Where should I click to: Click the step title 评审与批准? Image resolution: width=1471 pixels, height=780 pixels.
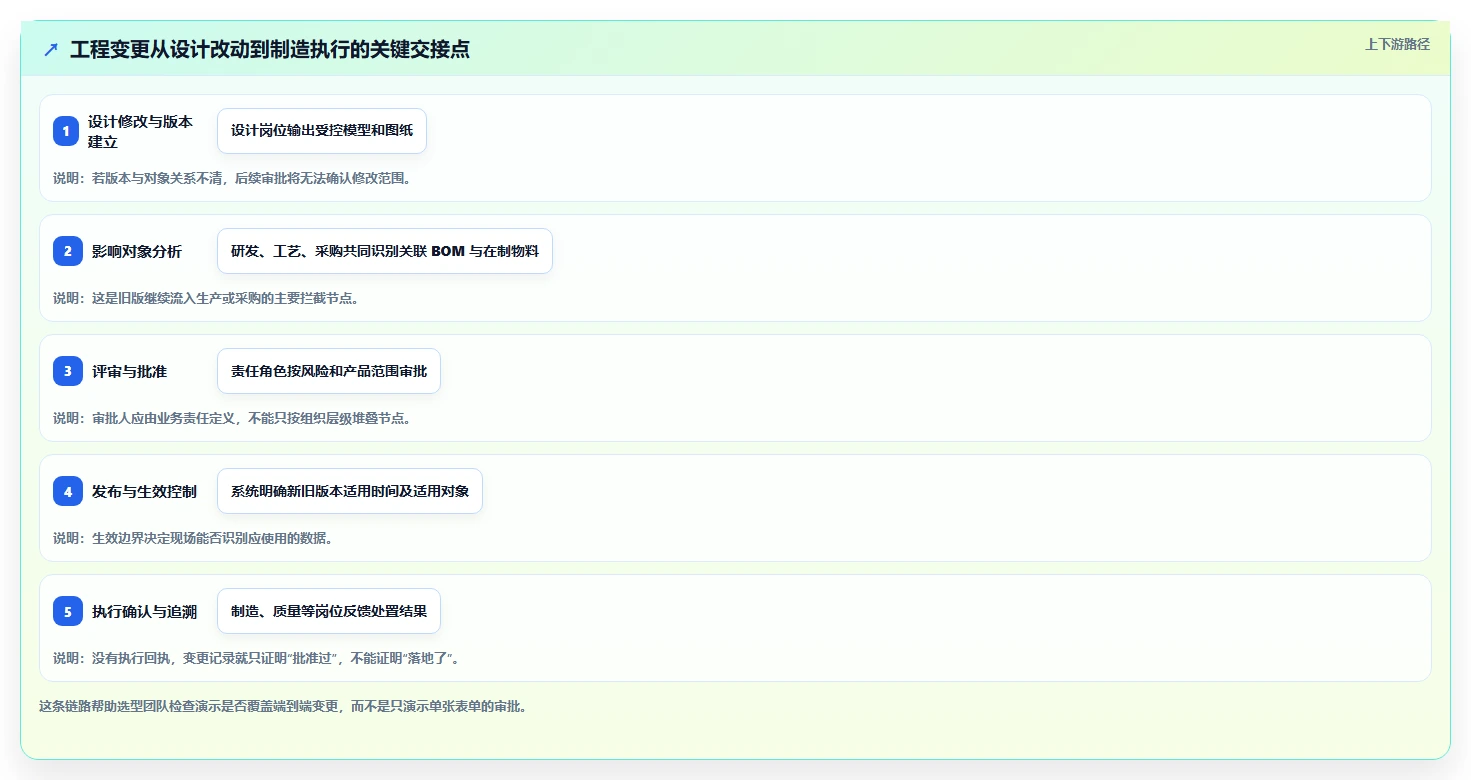click(129, 372)
